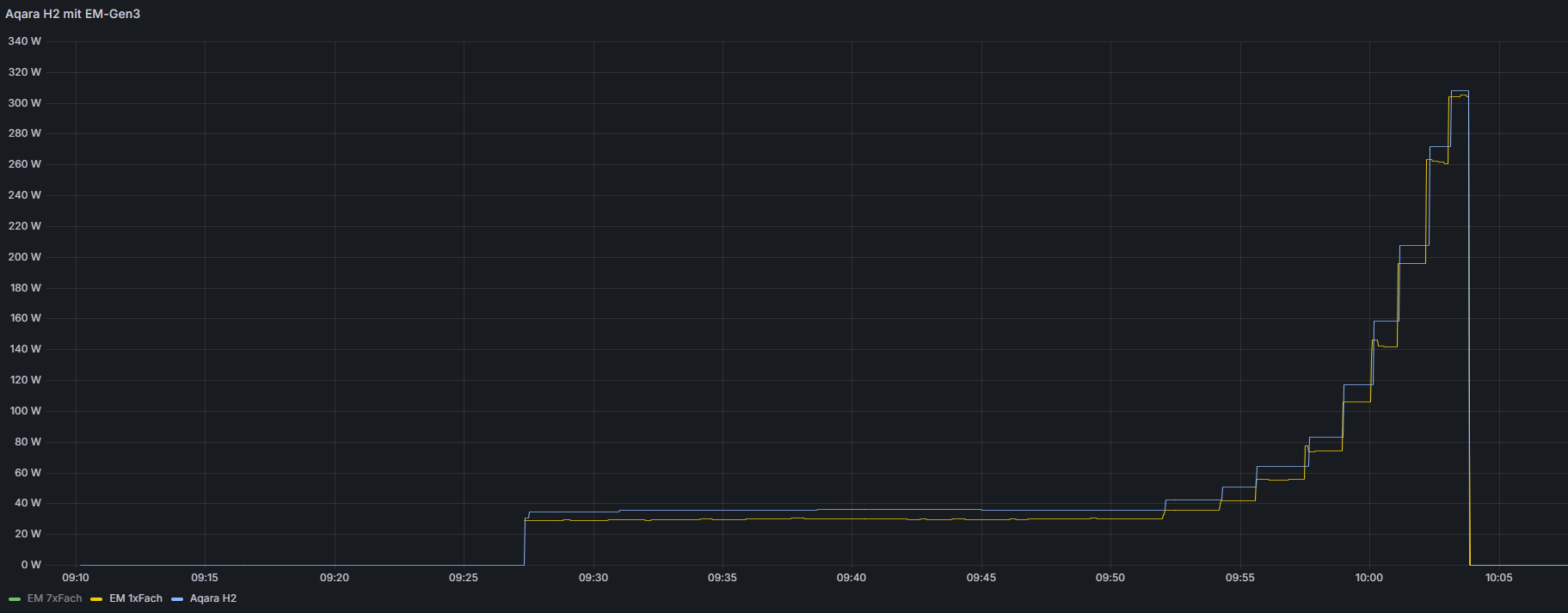Click the 260 W y-axis label

tap(25, 164)
